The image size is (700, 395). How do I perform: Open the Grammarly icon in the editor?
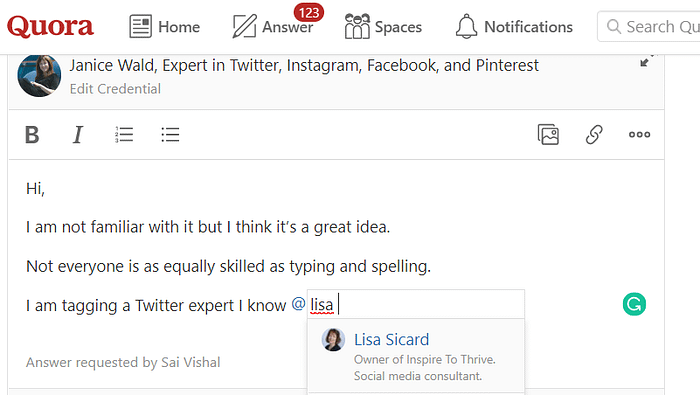tap(634, 304)
